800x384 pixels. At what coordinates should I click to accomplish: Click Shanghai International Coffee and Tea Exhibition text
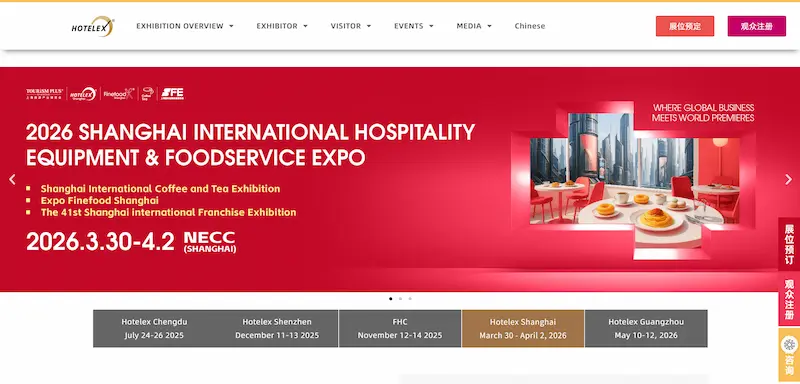(x=160, y=189)
